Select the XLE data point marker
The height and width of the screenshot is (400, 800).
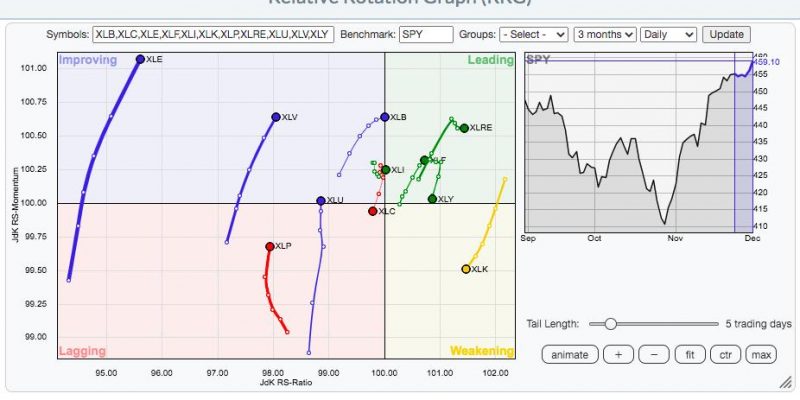pyautogui.click(x=140, y=59)
